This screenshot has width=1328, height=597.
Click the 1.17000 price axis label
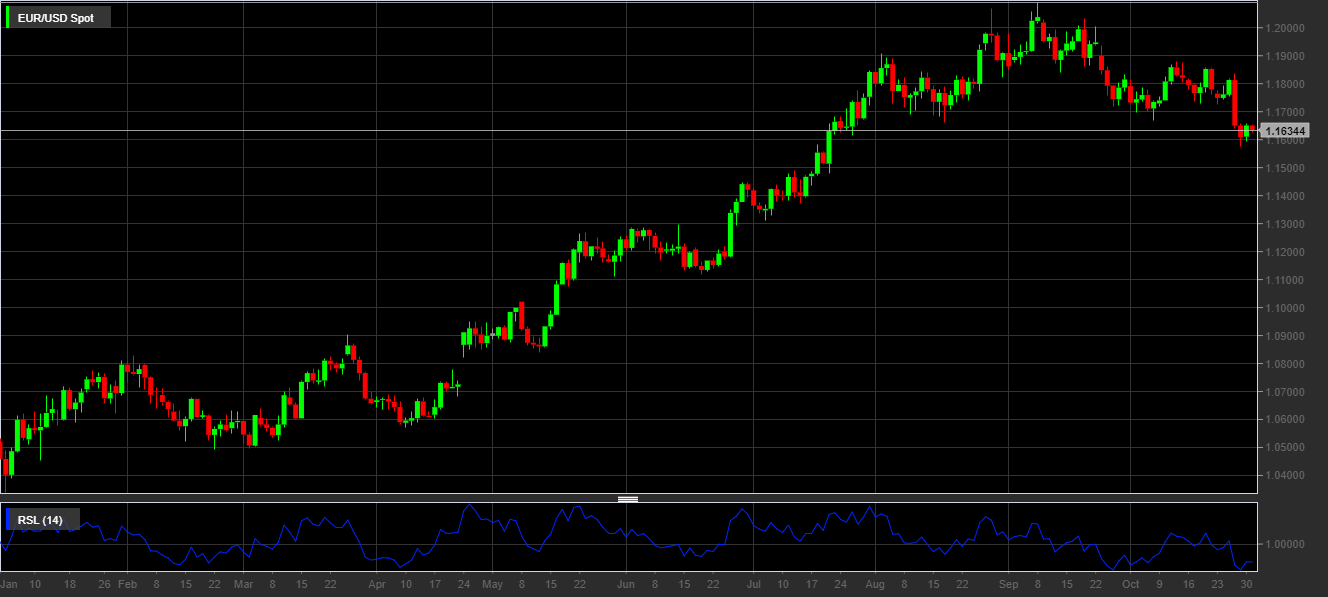click(x=1286, y=112)
